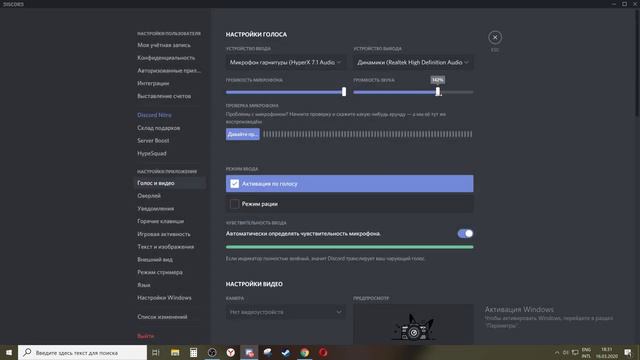Open the Authorized Apps (Авторизованные) section

pyautogui.click(x=169, y=71)
